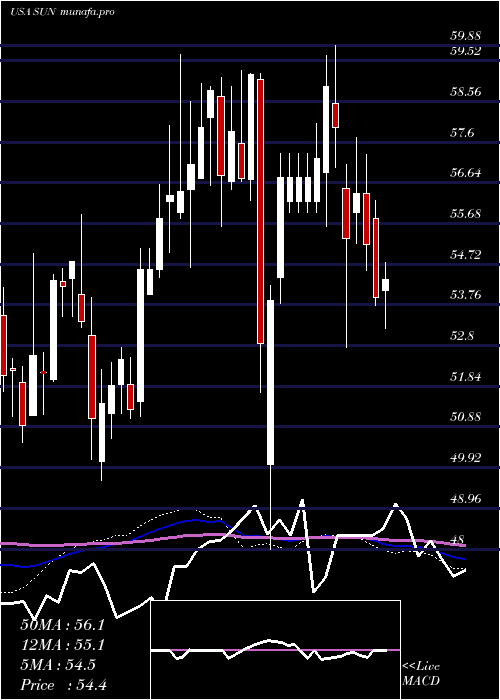Image resolution: width=500 pixels, height=700 pixels.
Task: Click the '5MA : 54.5' readout
Action: tap(58, 665)
